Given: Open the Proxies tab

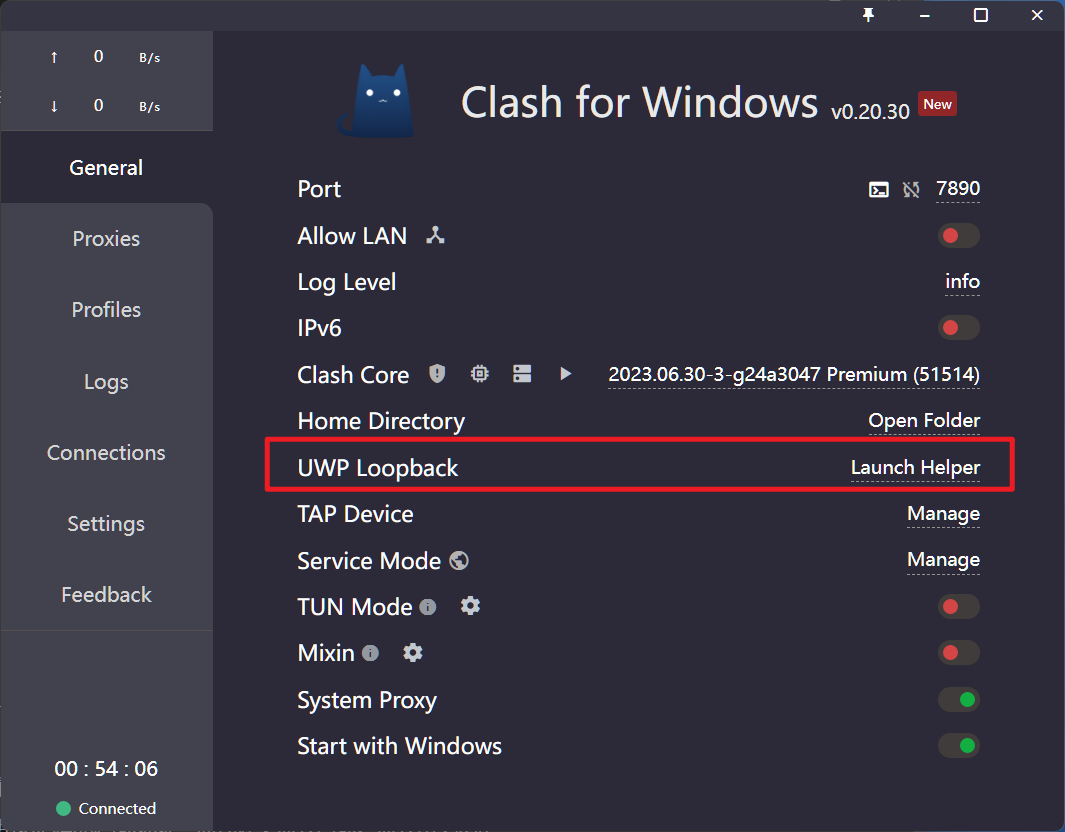Looking at the screenshot, I should (x=106, y=239).
